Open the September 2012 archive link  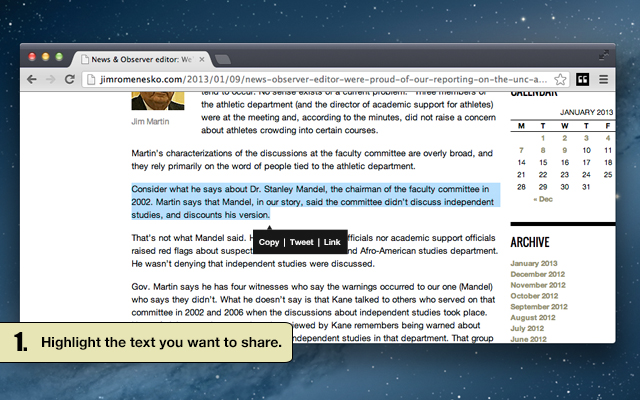click(x=539, y=307)
